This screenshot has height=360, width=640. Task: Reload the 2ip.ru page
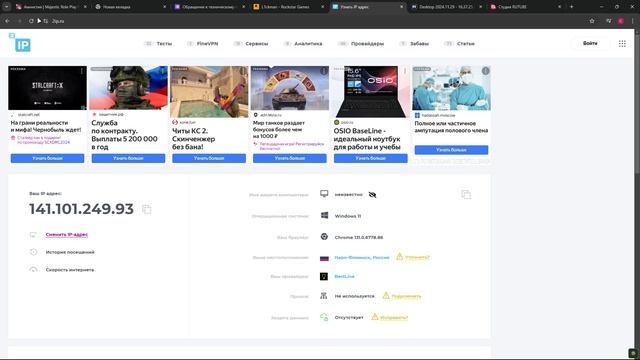pyautogui.click(x=31, y=21)
